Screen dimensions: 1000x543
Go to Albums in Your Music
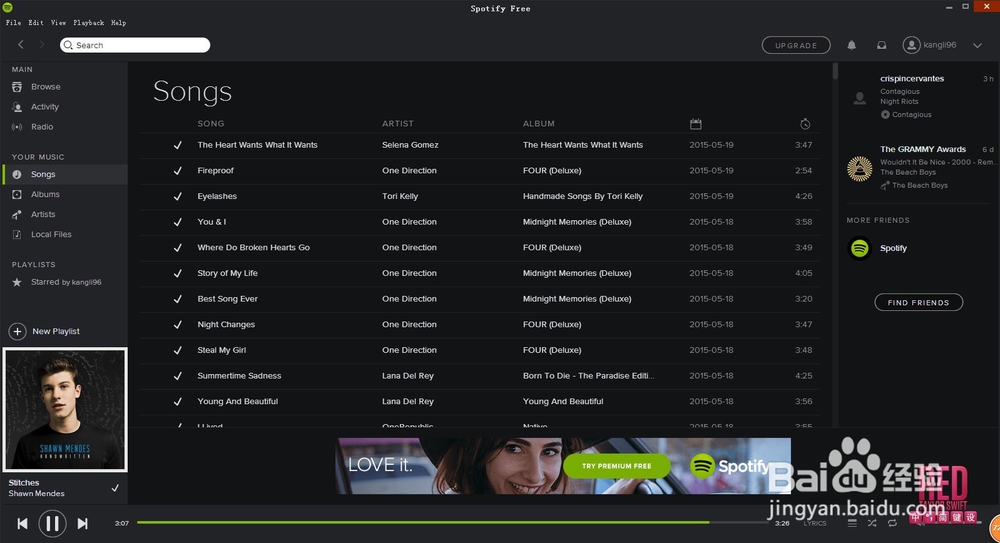45,195
